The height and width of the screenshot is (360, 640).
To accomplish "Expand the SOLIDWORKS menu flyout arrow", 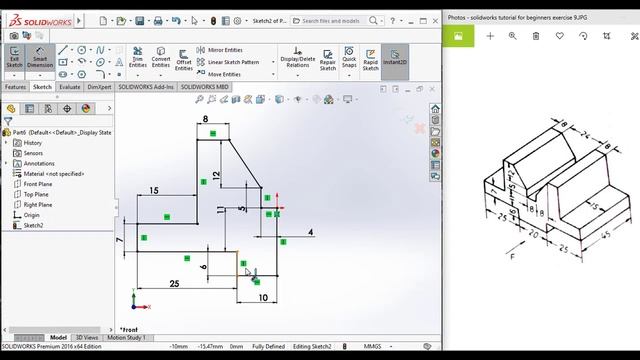I will point(79,20).
